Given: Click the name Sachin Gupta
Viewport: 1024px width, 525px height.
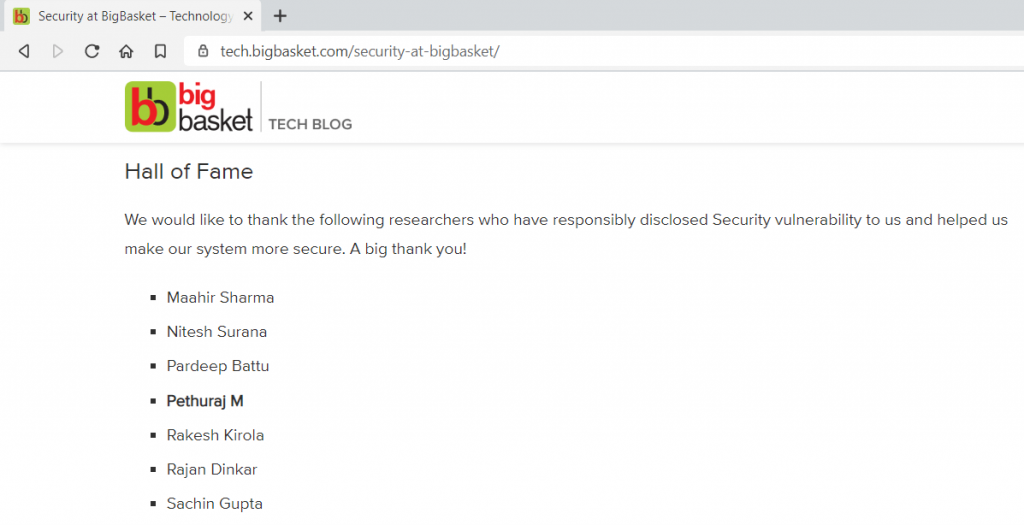Looking at the screenshot, I should (214, 503).
